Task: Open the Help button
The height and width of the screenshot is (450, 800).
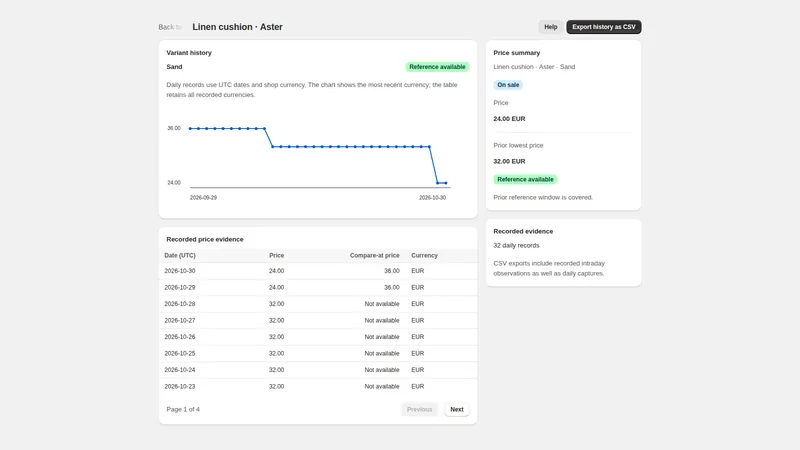Action: (551, 27)
